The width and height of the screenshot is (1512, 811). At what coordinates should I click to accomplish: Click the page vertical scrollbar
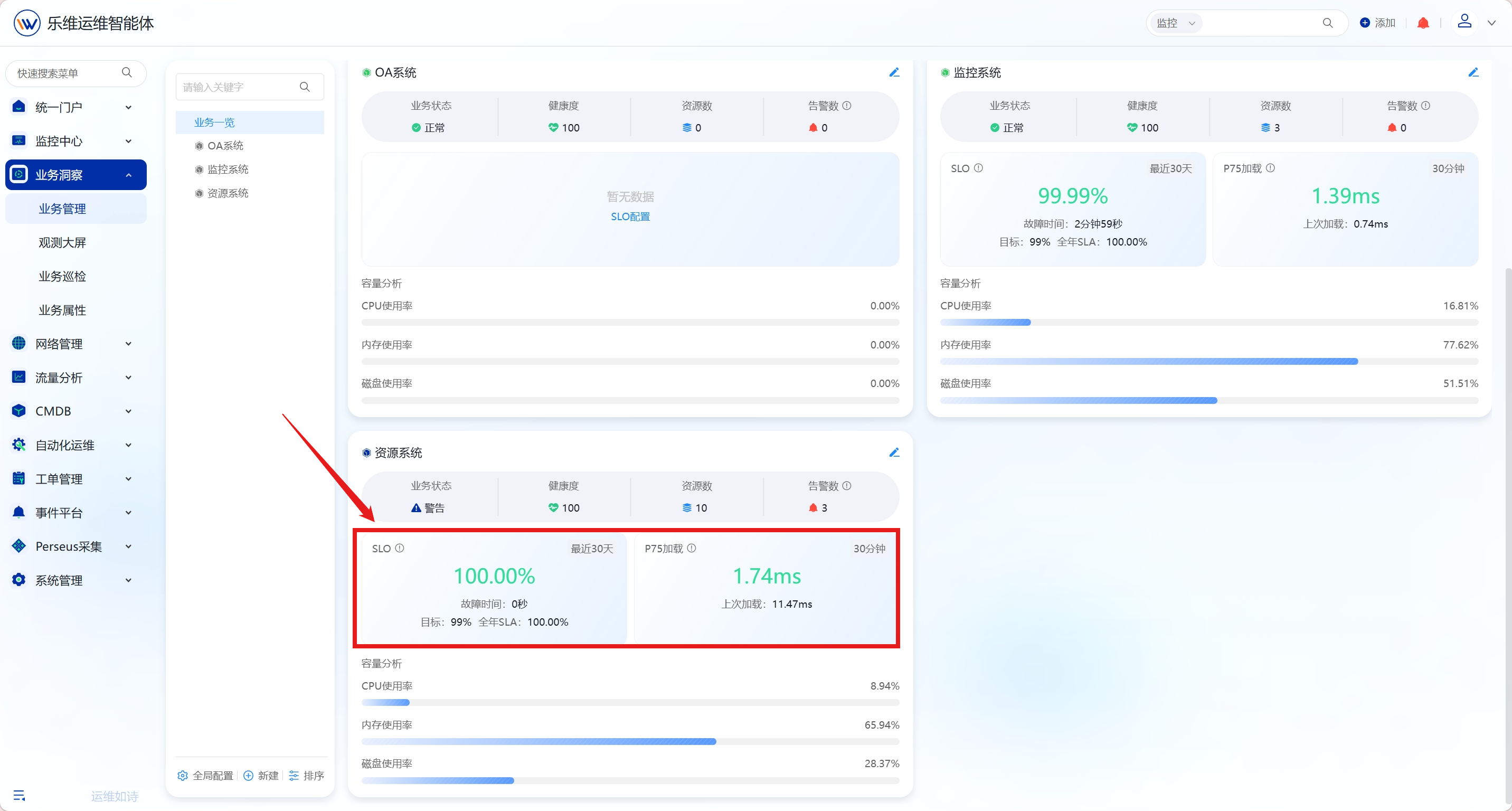(1507, 537)
